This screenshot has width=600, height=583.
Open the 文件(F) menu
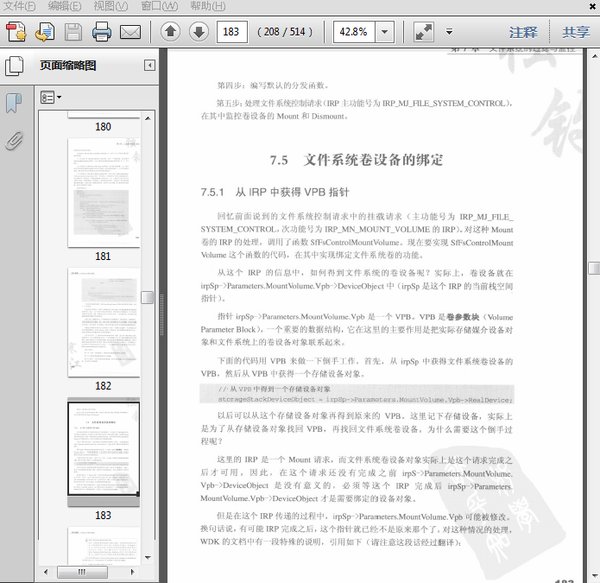(x=19, y=6)
